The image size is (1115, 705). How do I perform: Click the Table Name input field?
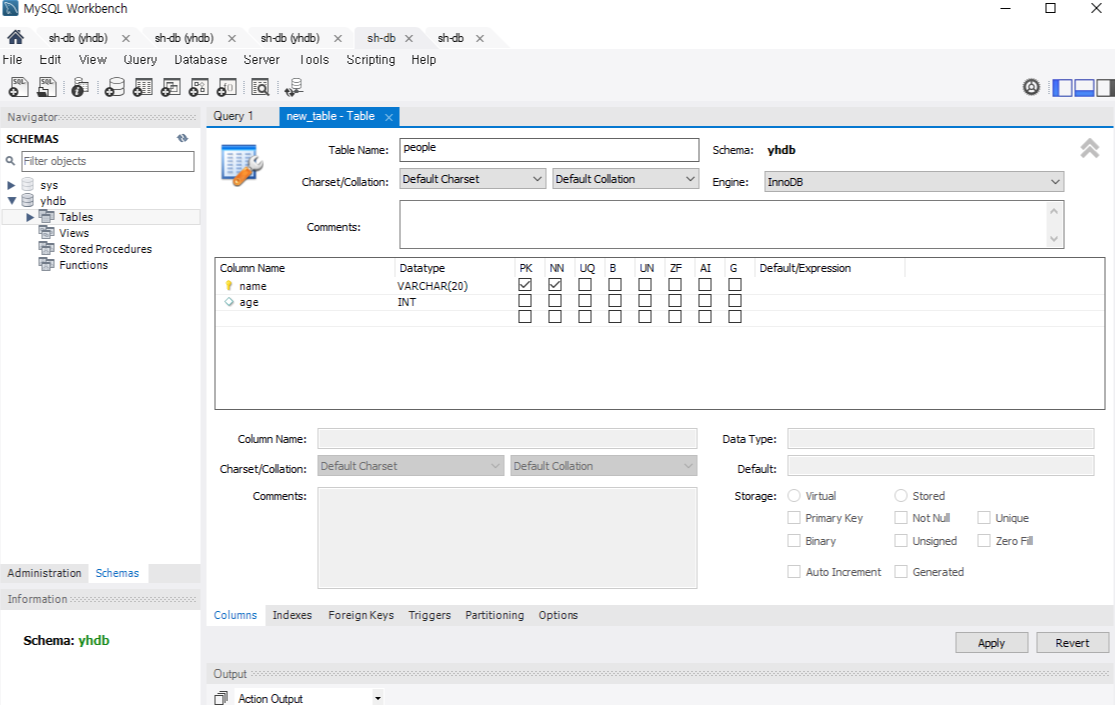coord(549,149)
